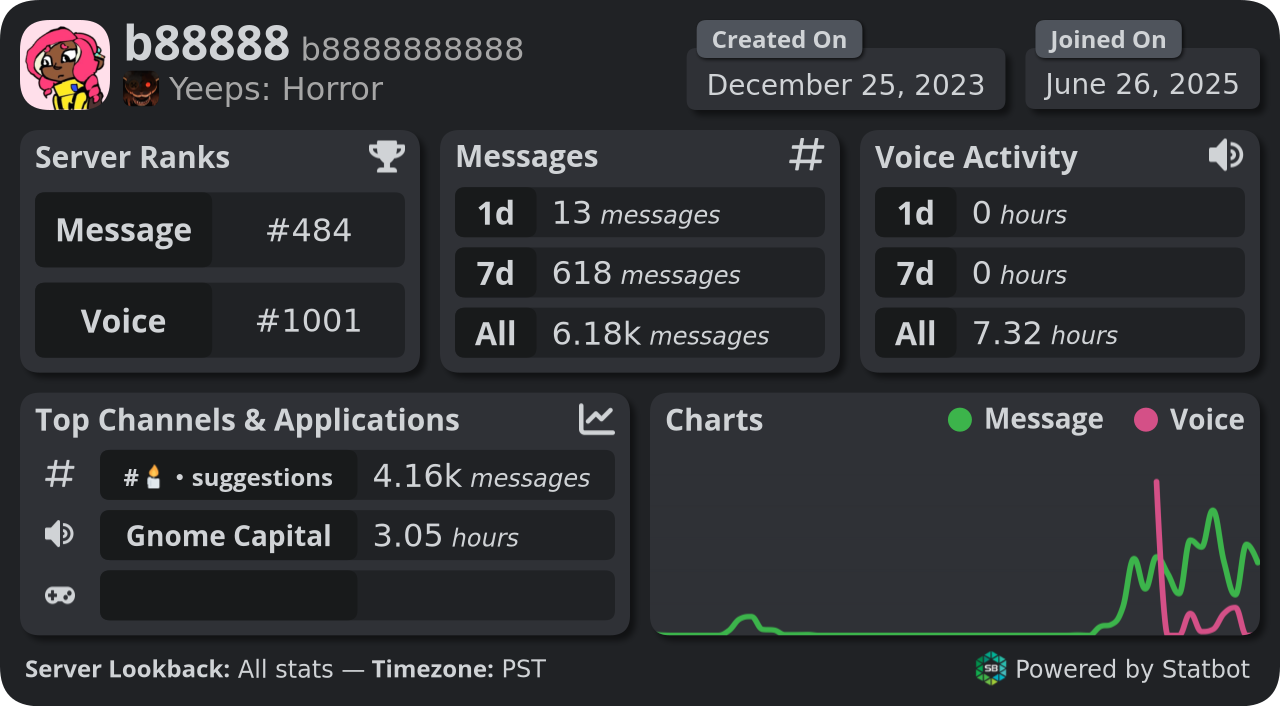Click the Yeeps: Horror server icon
Screen dimensions: 1280x706
coord(141,90)
